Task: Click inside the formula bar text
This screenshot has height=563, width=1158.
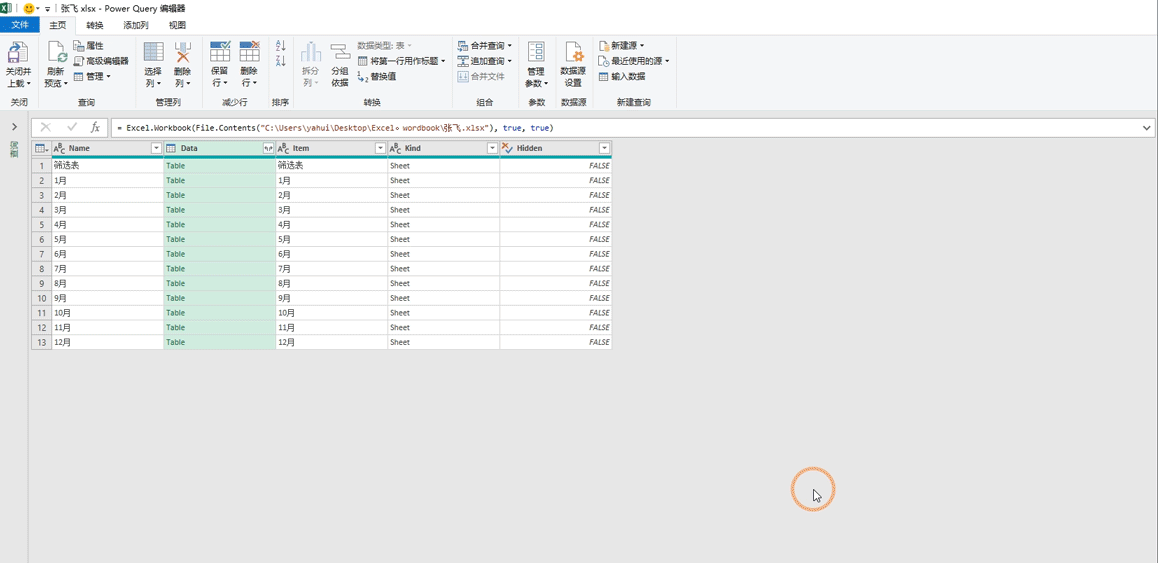Action: (335, 128)
